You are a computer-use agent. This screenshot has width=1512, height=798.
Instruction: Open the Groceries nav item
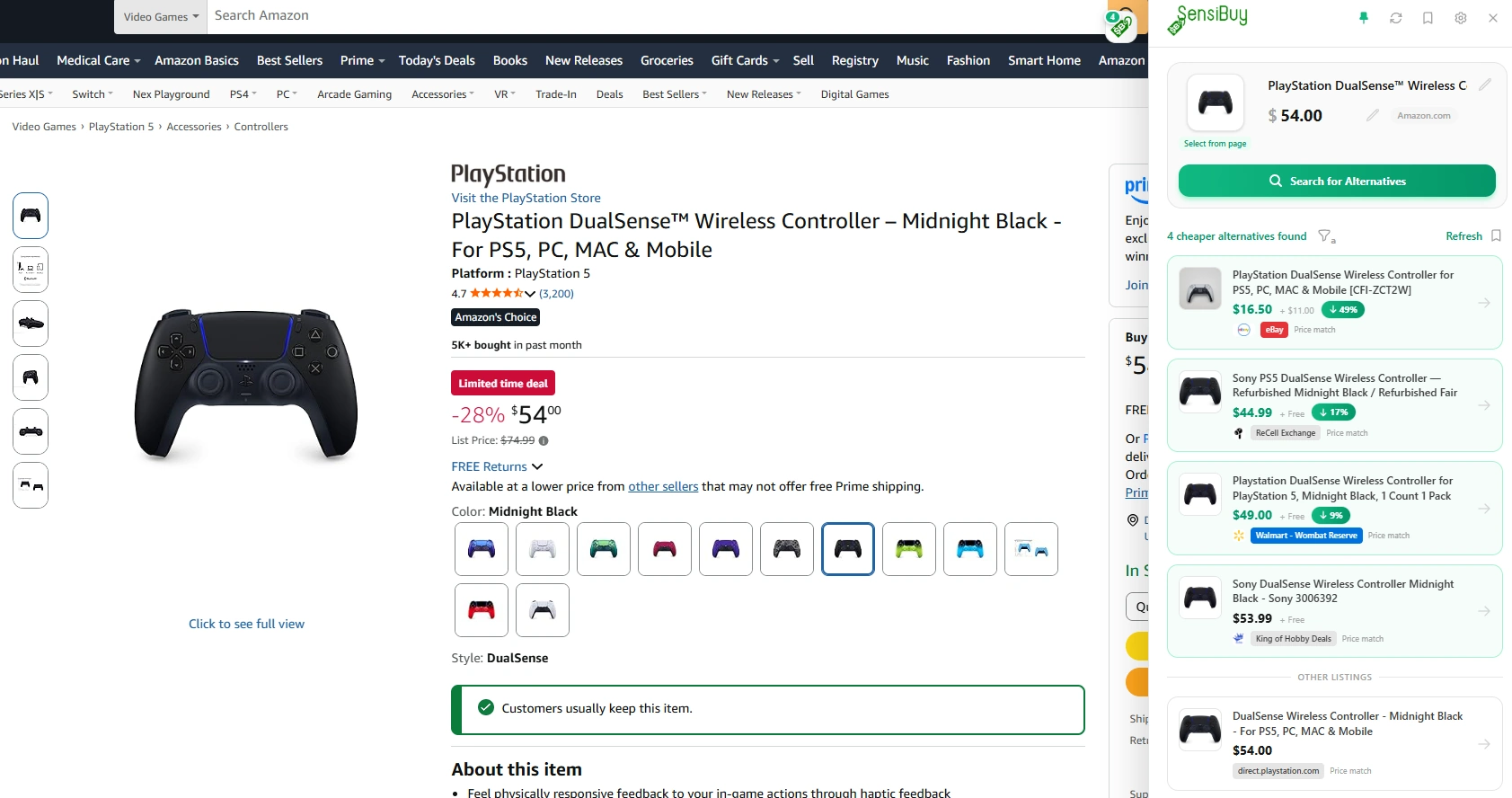pos(667,60)
